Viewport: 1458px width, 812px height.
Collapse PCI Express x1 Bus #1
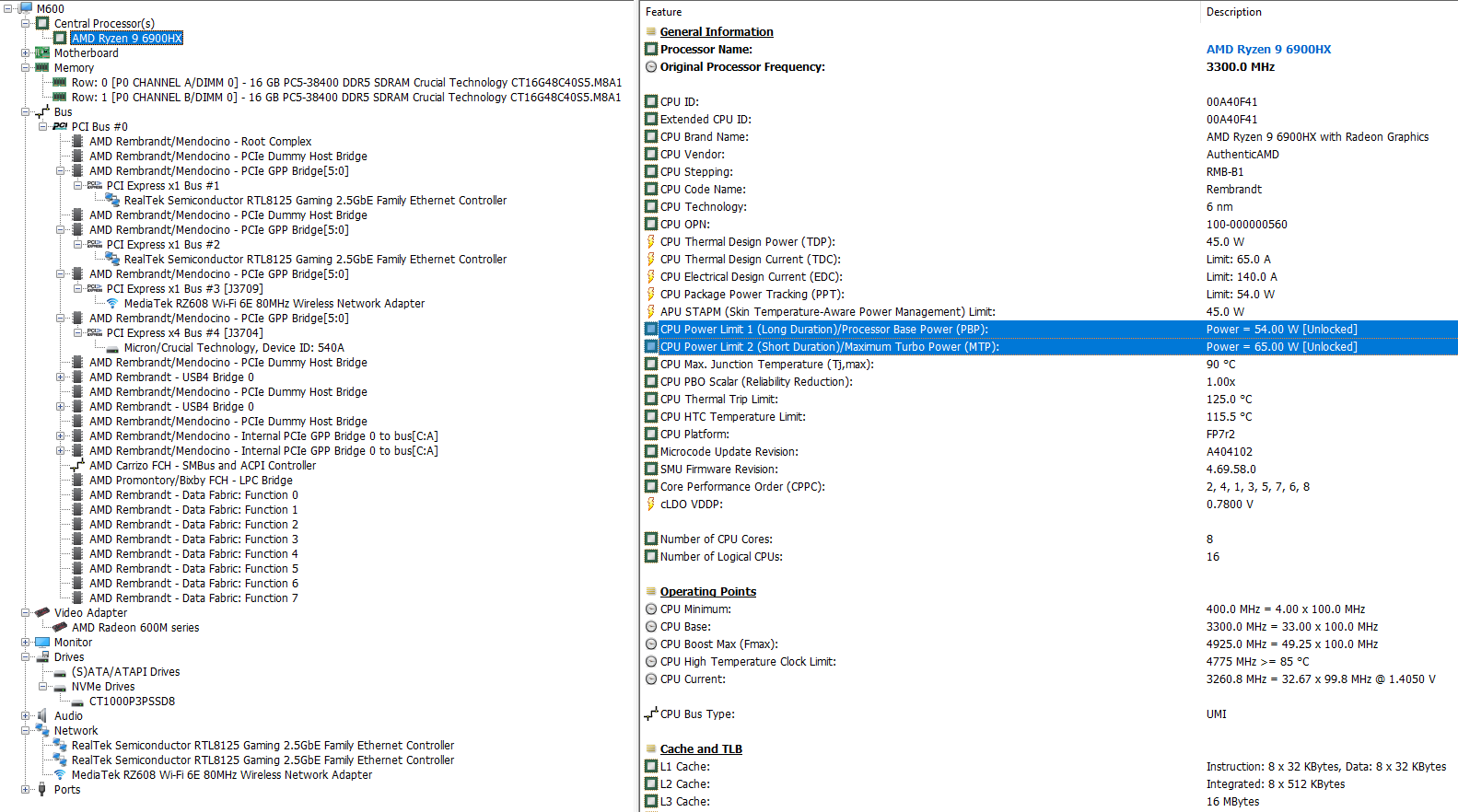[78, 185]
